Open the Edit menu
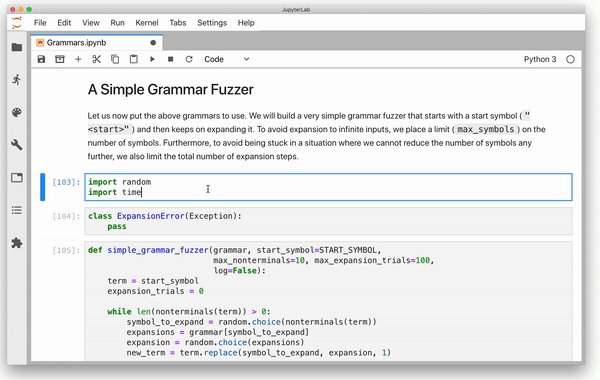This screenshot has height=380, width=600. coord(64,23)
